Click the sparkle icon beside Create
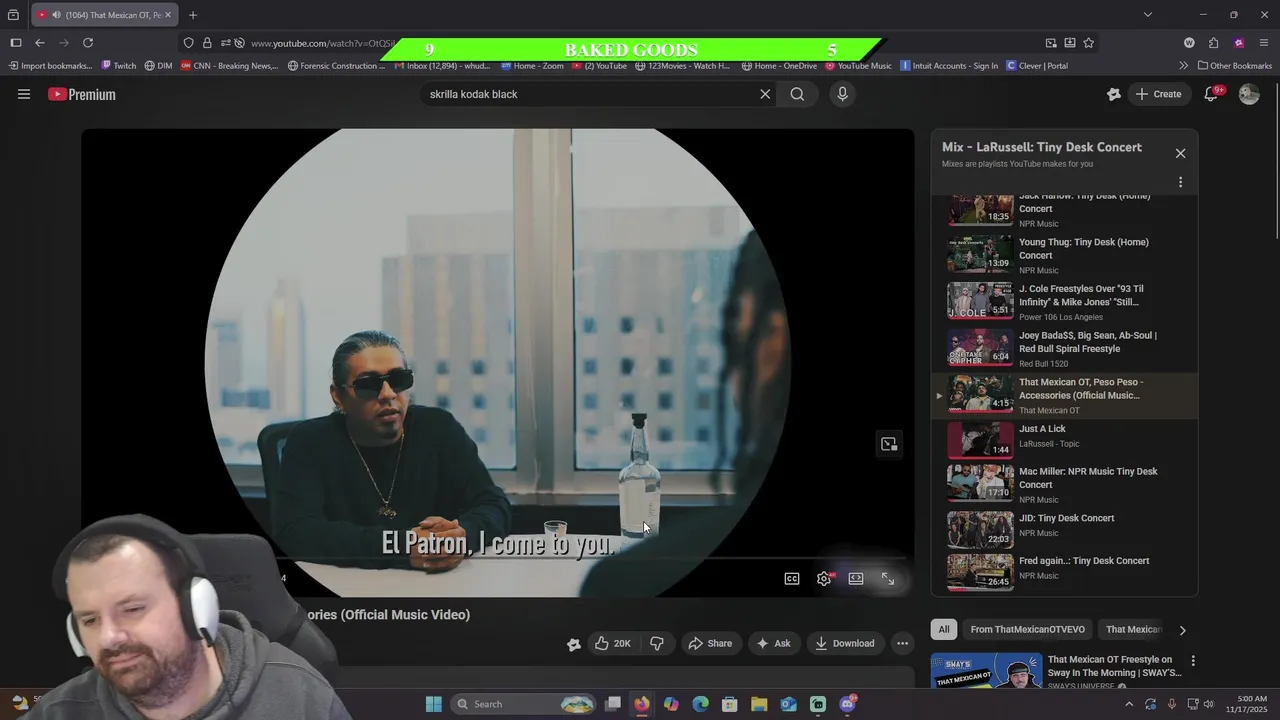Viewport: 1280px width, 720px height. [1114, 94]
